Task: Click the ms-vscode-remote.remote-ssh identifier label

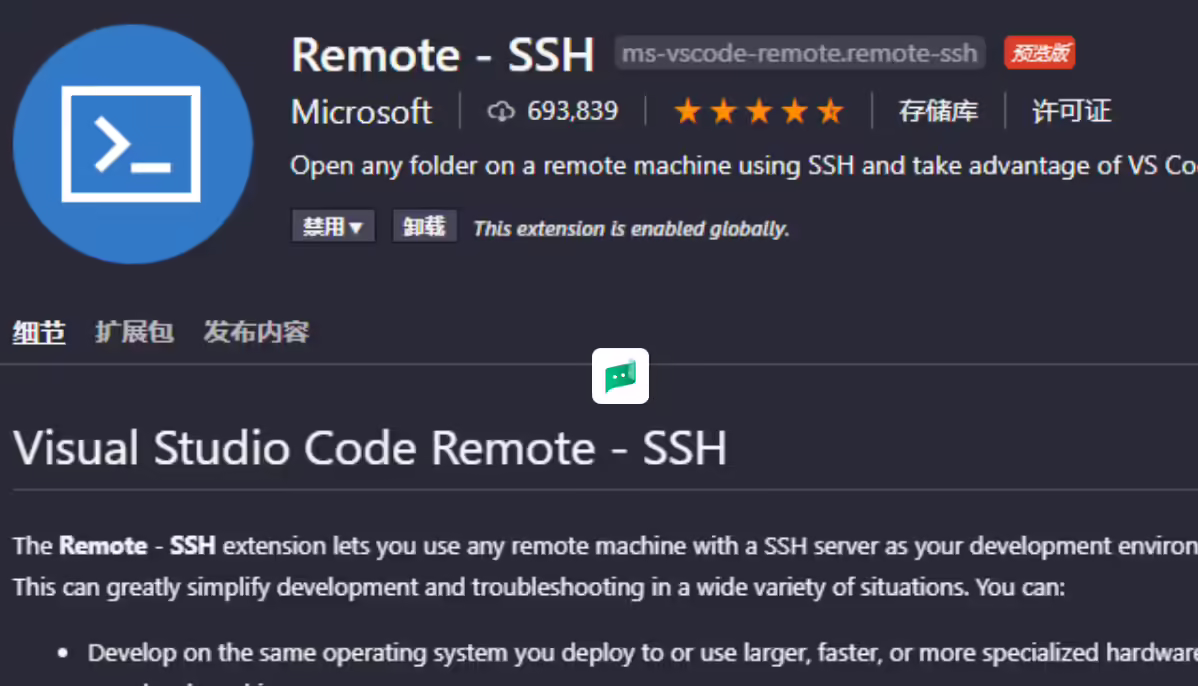Action: (800, 53)
